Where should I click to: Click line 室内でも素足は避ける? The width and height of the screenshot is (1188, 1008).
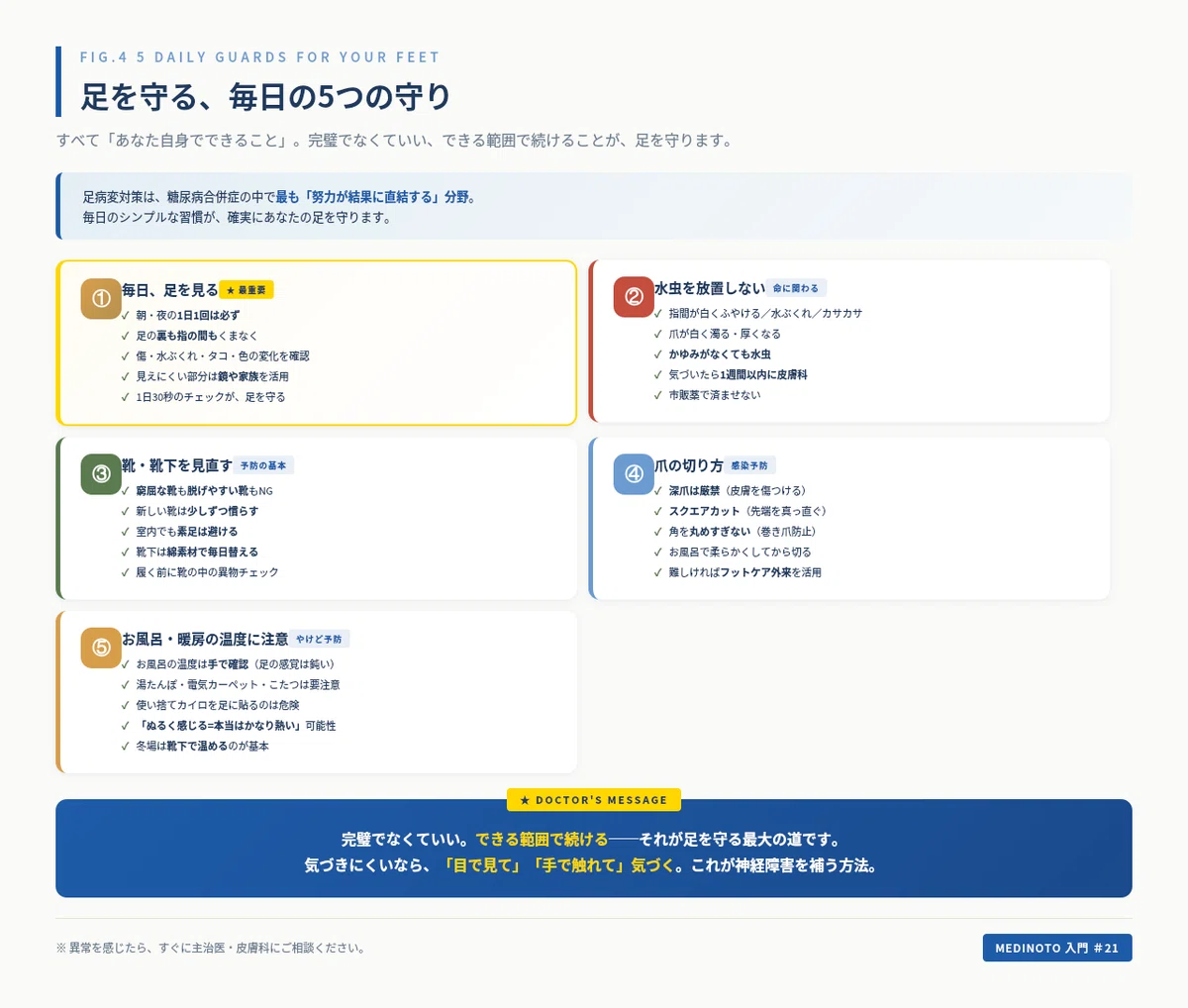(187, 532)
